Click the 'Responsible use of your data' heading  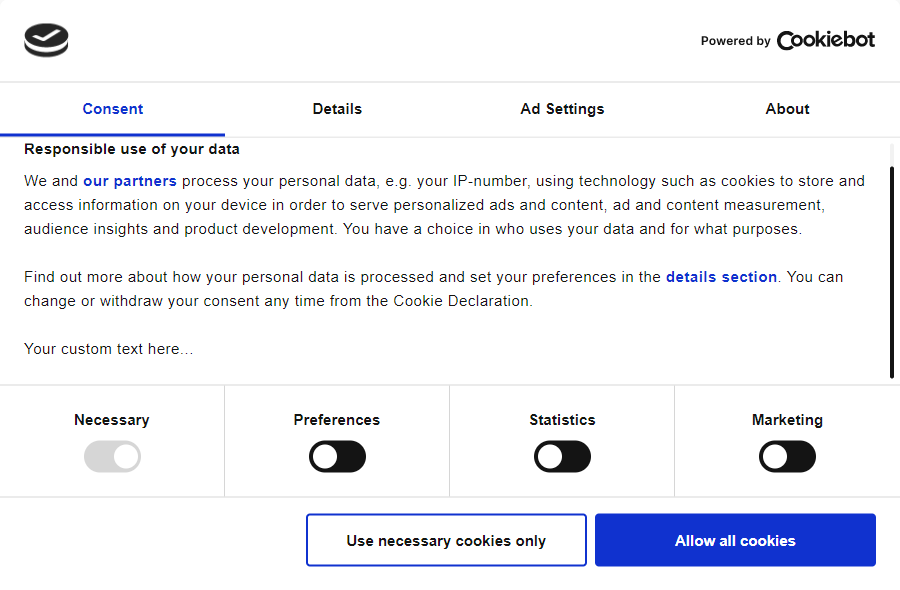click(x=132, y=149)
